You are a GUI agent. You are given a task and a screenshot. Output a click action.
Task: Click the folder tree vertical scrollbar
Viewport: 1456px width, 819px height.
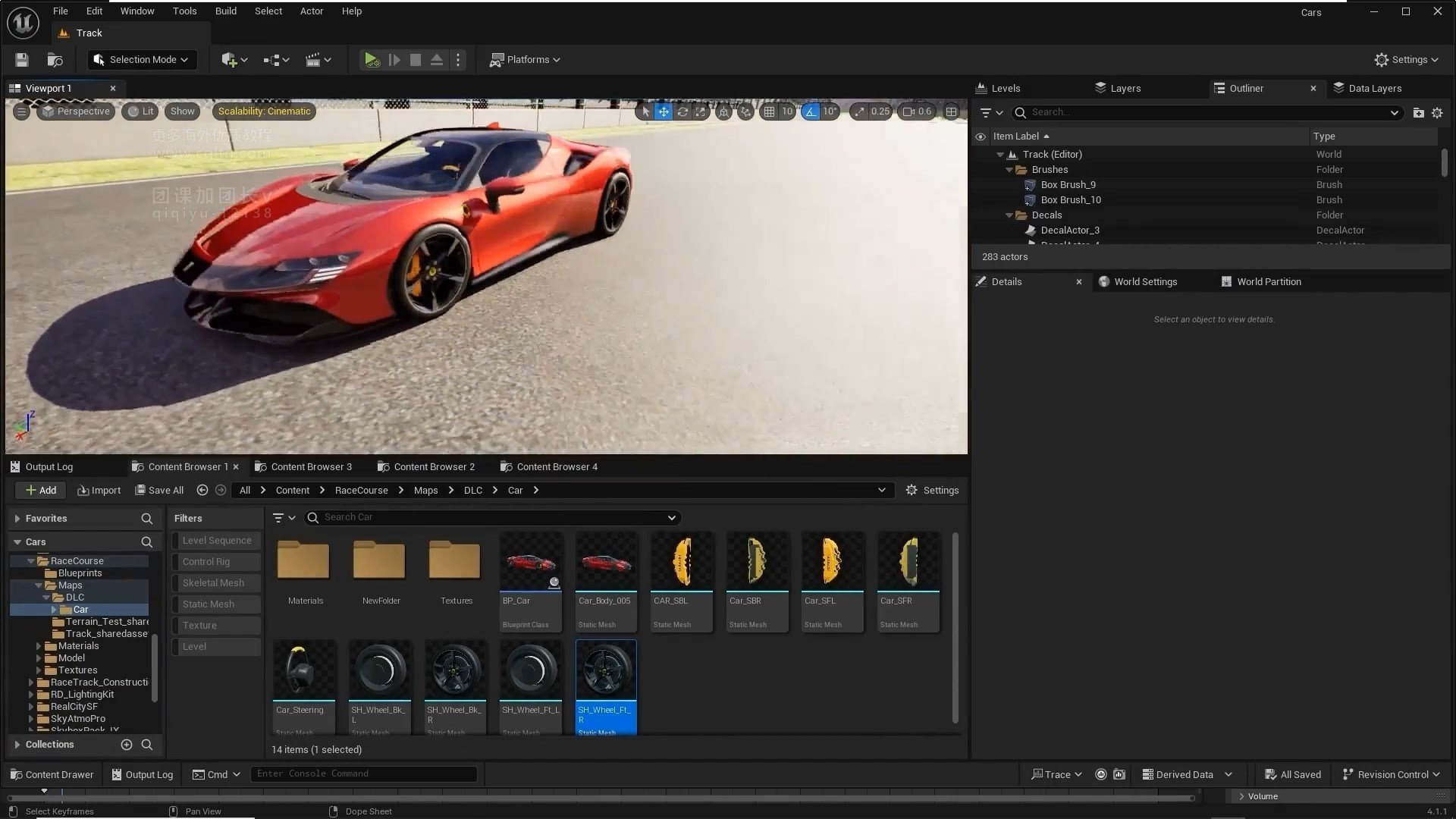pyautogui.click(x=155, y=667)
